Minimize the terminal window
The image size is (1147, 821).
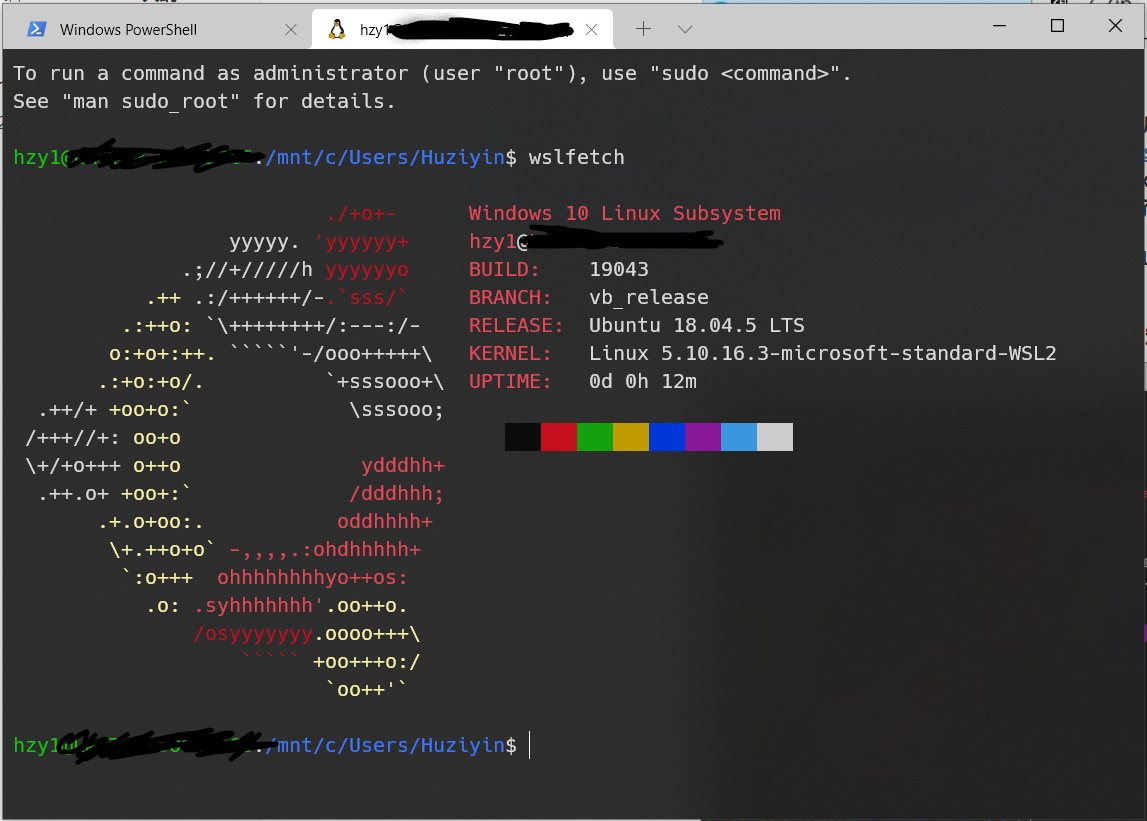pos(999,26)
